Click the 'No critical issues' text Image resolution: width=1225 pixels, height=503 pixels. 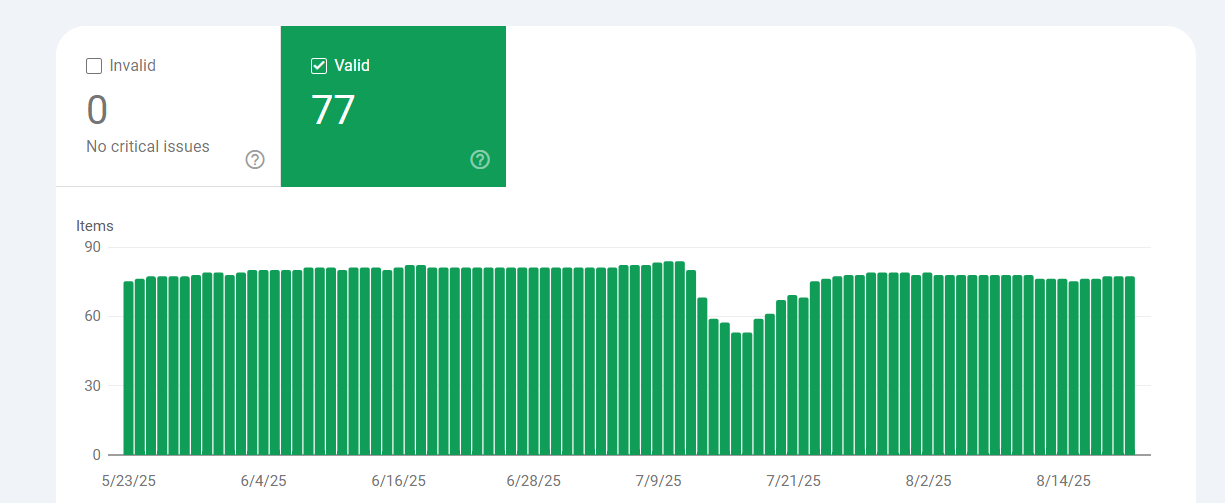(x=148, y=147)
